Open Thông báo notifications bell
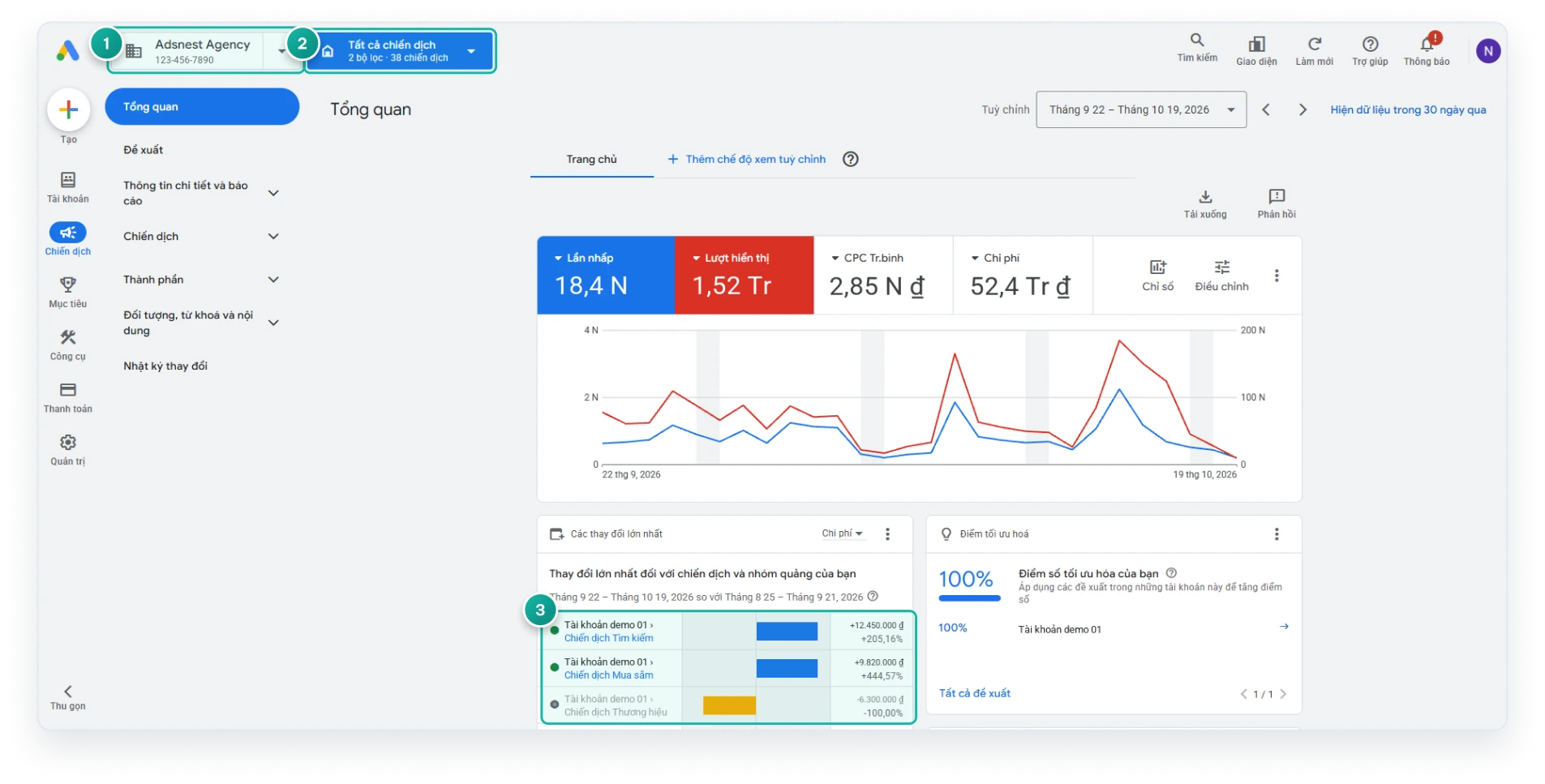This screenshot has width=1545, height=784. point(1427,50)
